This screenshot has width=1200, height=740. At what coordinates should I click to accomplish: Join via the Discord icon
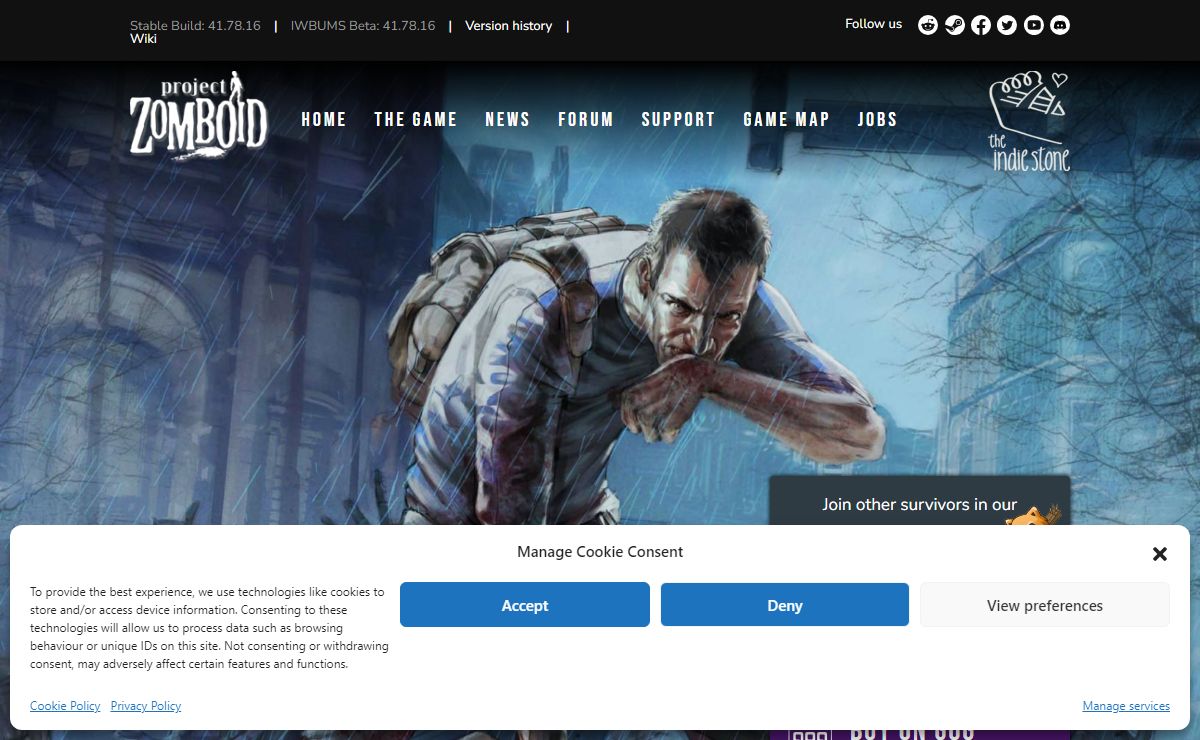pyautogui.click(x=1060, y=25)
